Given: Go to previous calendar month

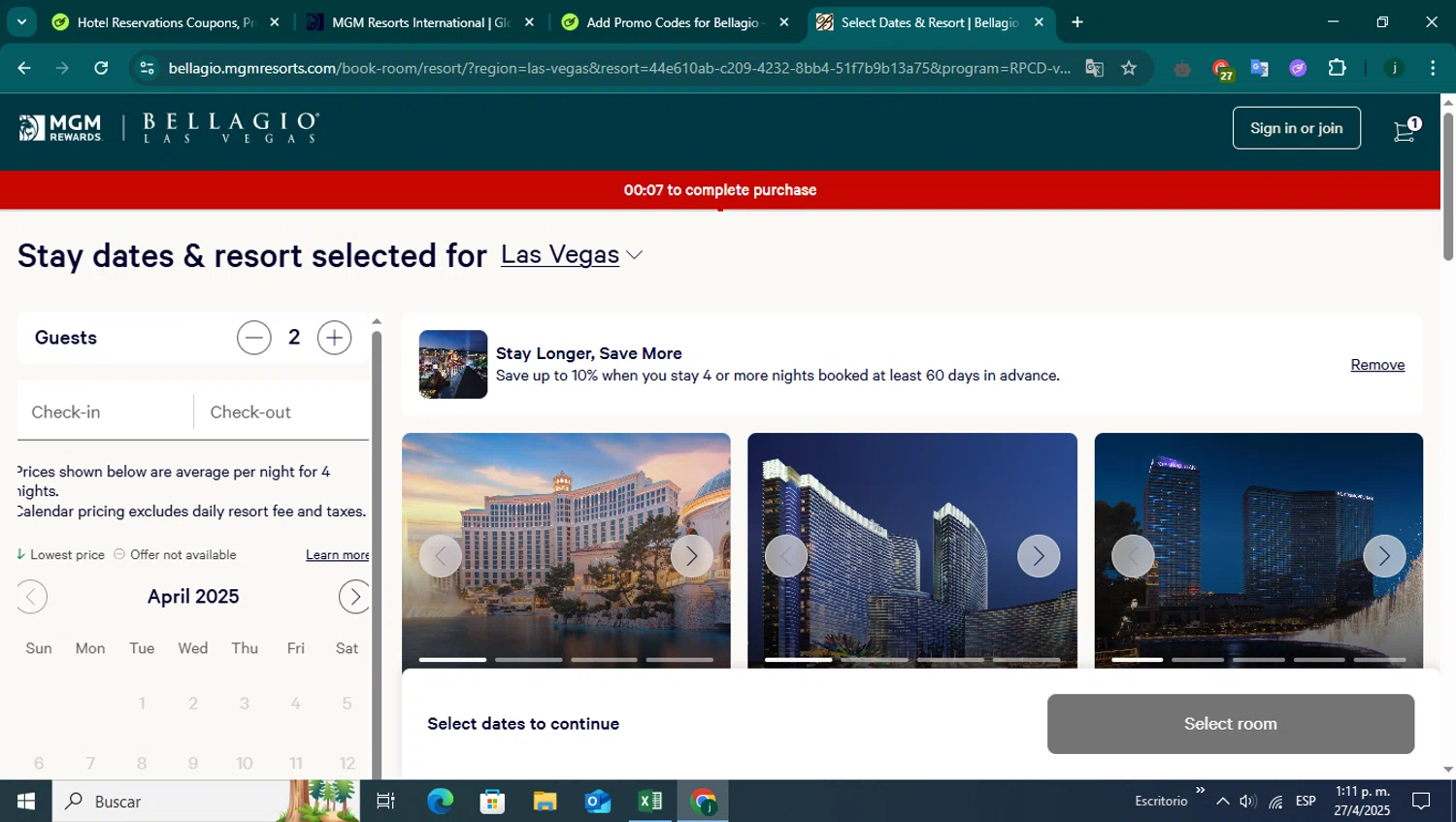Looking at the screenshot, I should coord(32,597).
